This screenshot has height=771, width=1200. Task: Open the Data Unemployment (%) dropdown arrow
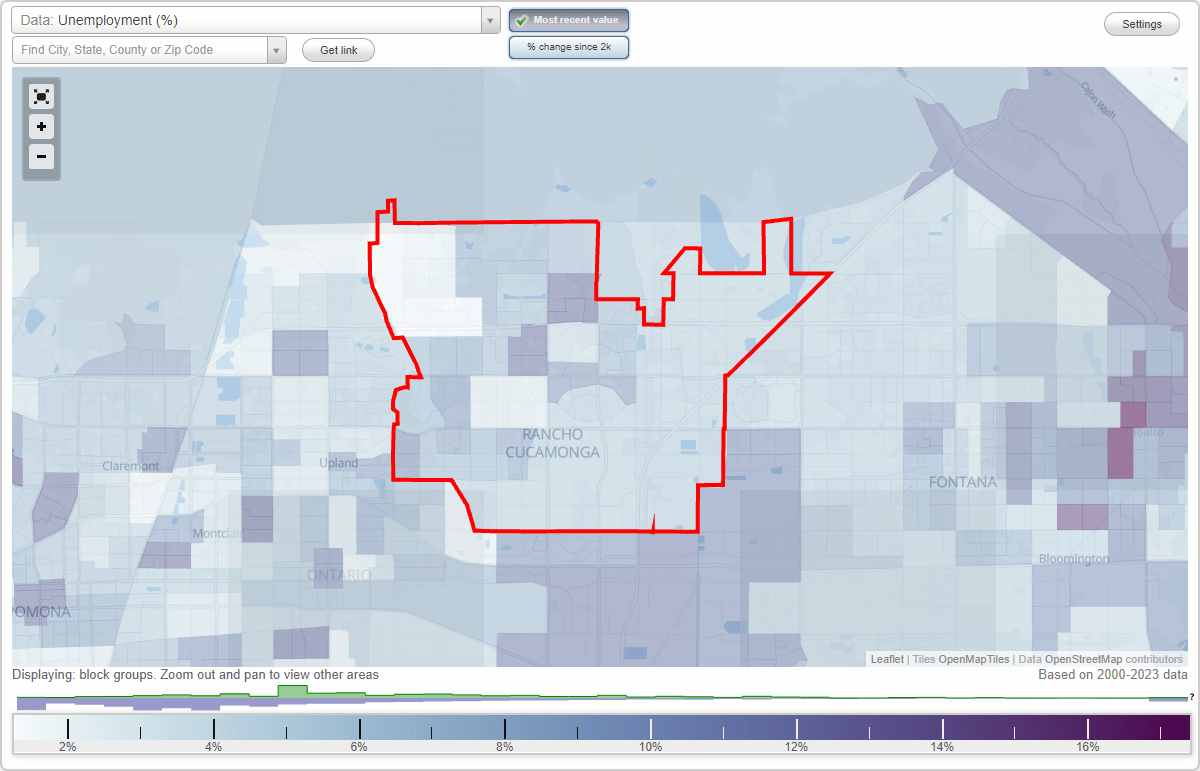(x=490, y=20)
